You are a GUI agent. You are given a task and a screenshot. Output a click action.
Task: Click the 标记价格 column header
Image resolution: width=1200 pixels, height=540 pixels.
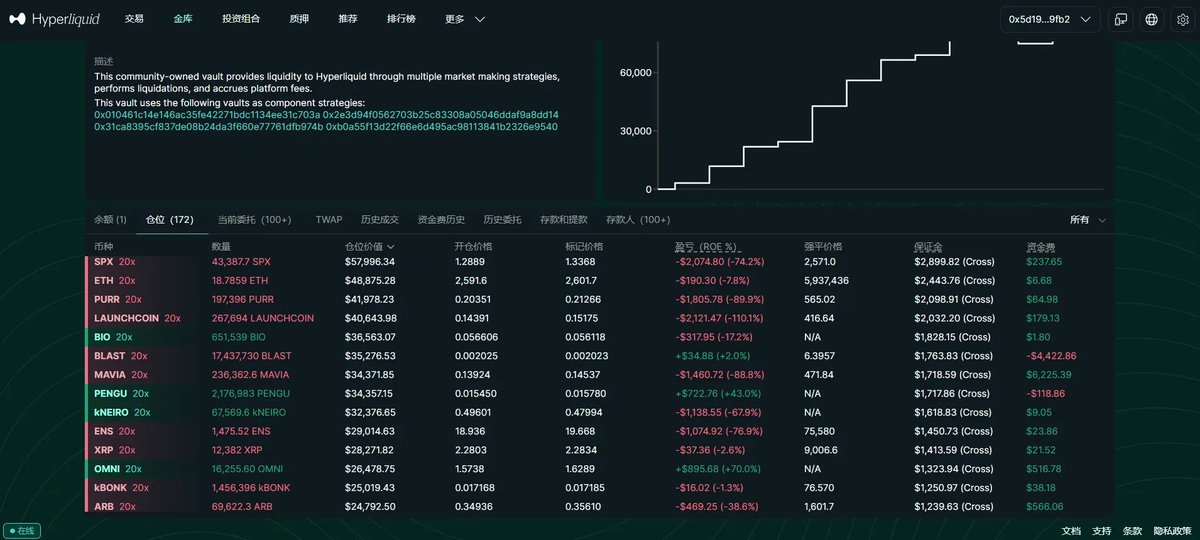[583, 246]
